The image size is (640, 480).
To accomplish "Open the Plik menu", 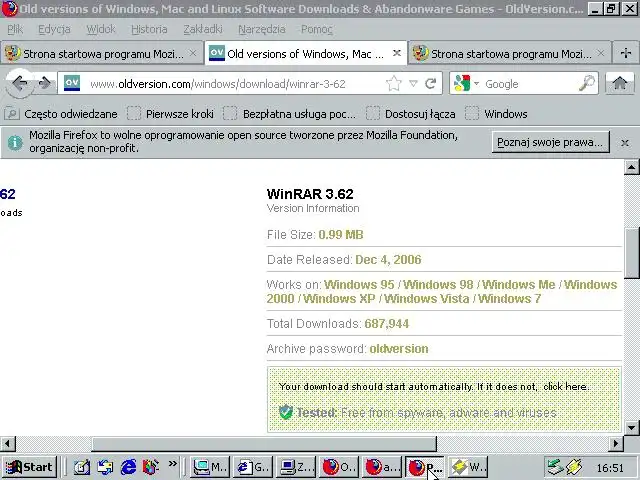I will [15, 29].
